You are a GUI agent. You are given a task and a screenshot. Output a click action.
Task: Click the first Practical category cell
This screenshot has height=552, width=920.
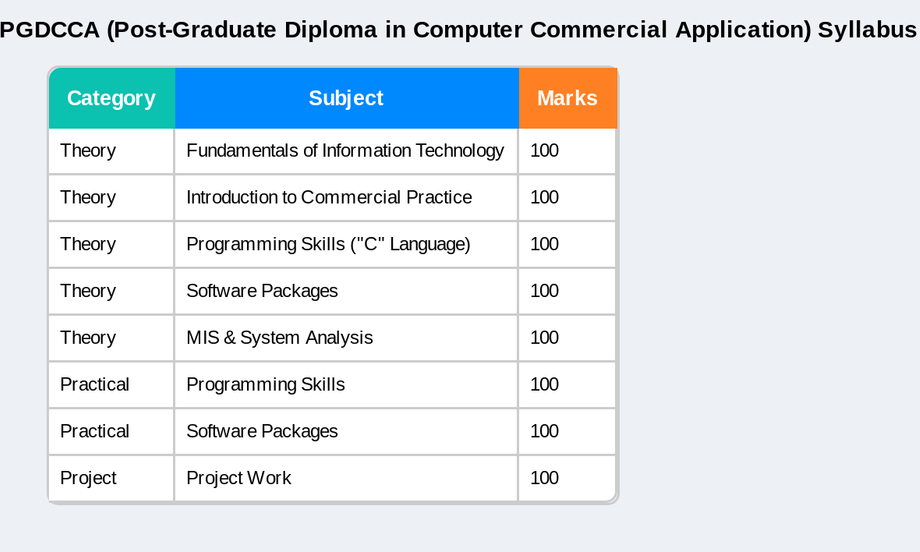pos(111,385)
